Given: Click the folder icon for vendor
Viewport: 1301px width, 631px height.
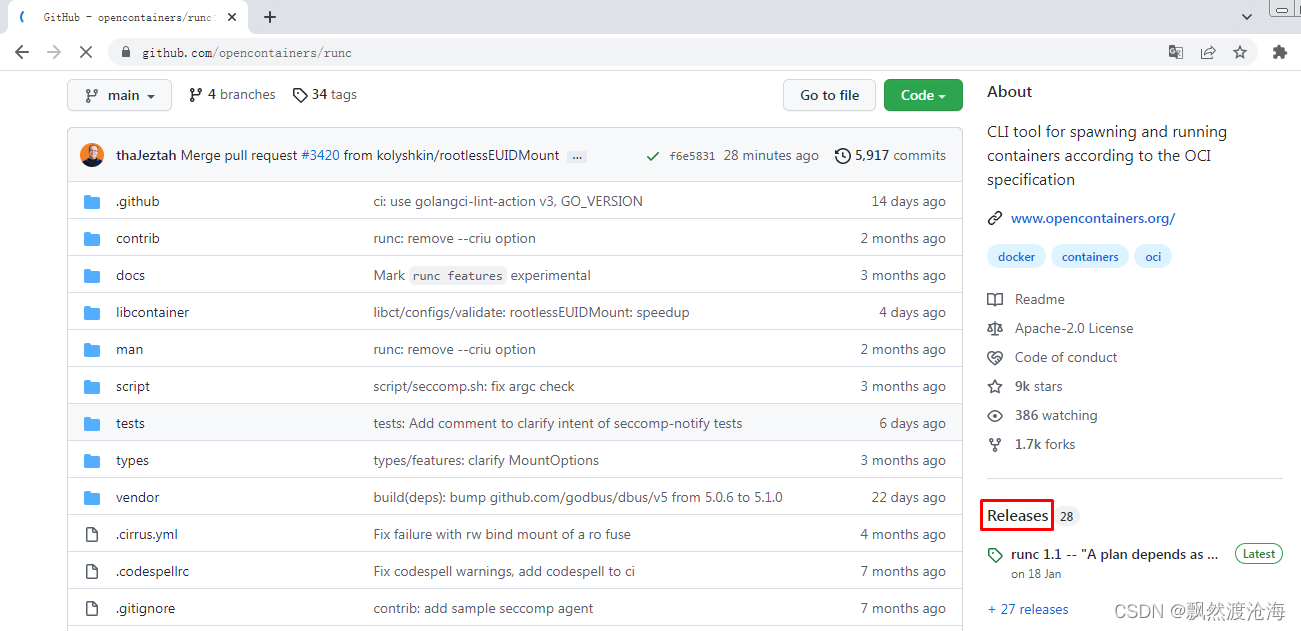Looking at the screenshot, I should 92,497.
